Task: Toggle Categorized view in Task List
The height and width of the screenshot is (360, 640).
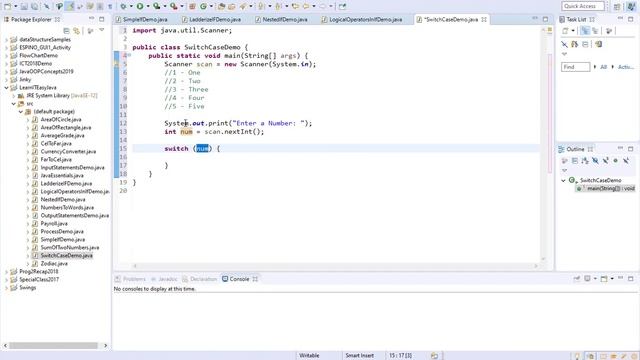Action: [585, 31]
